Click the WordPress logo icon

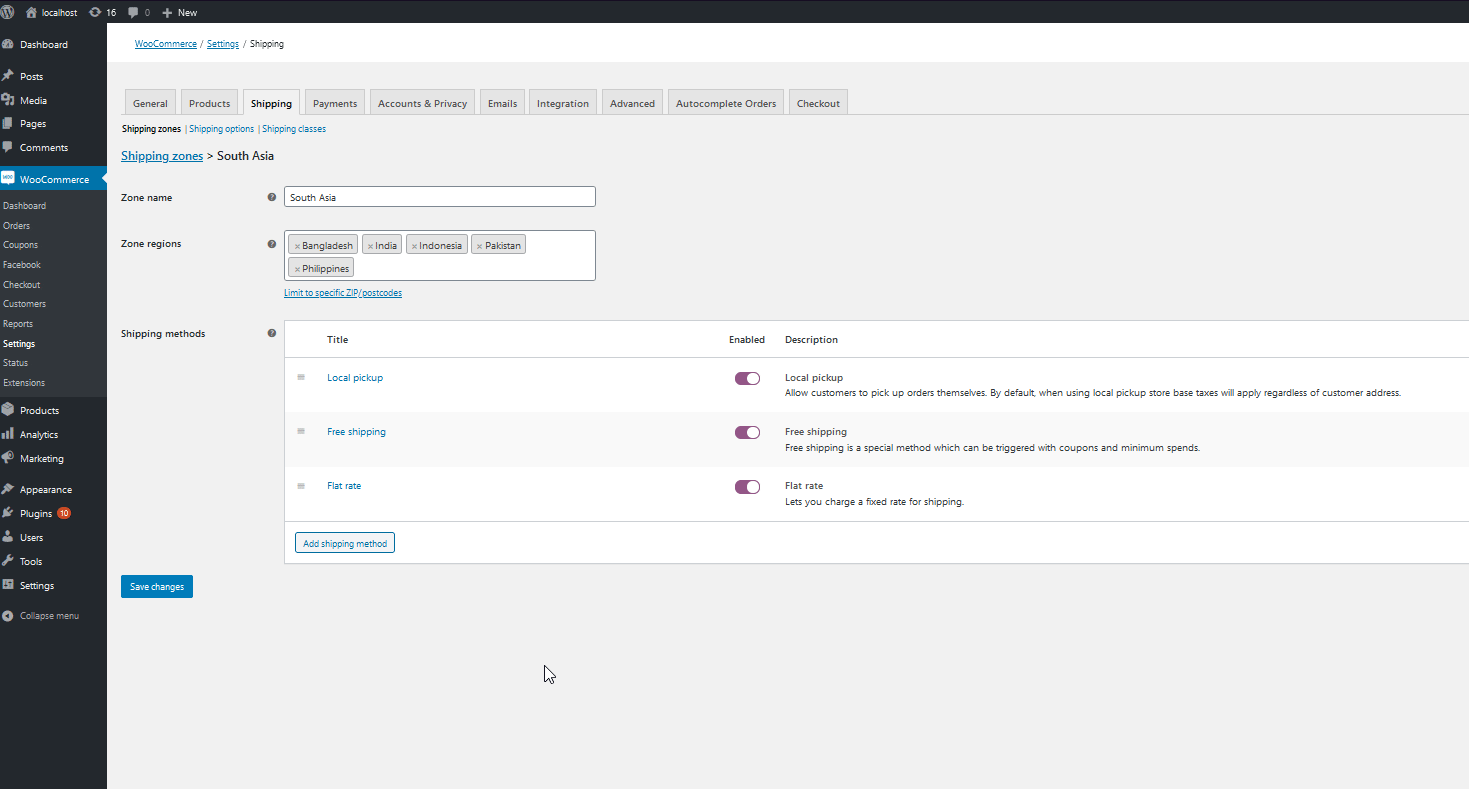pos(8,12)
